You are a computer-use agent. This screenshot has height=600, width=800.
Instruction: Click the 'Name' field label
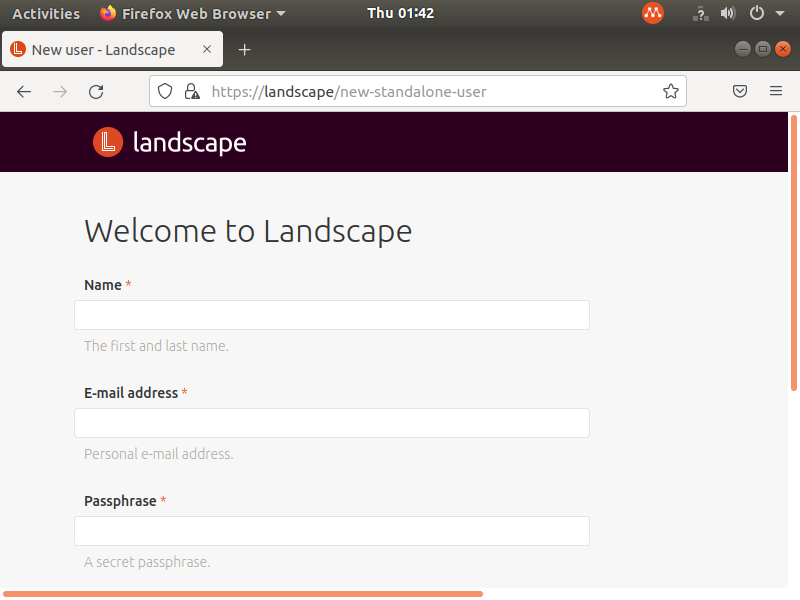coord(103,285)
